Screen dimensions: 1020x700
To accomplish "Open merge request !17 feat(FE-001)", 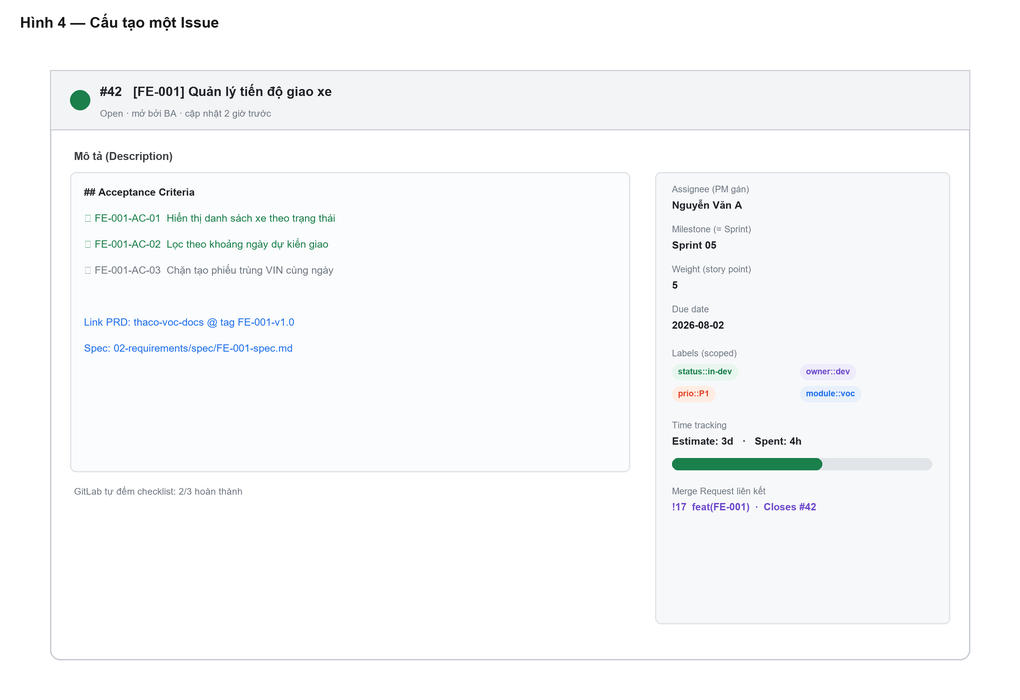I will [x=710, y=507].
